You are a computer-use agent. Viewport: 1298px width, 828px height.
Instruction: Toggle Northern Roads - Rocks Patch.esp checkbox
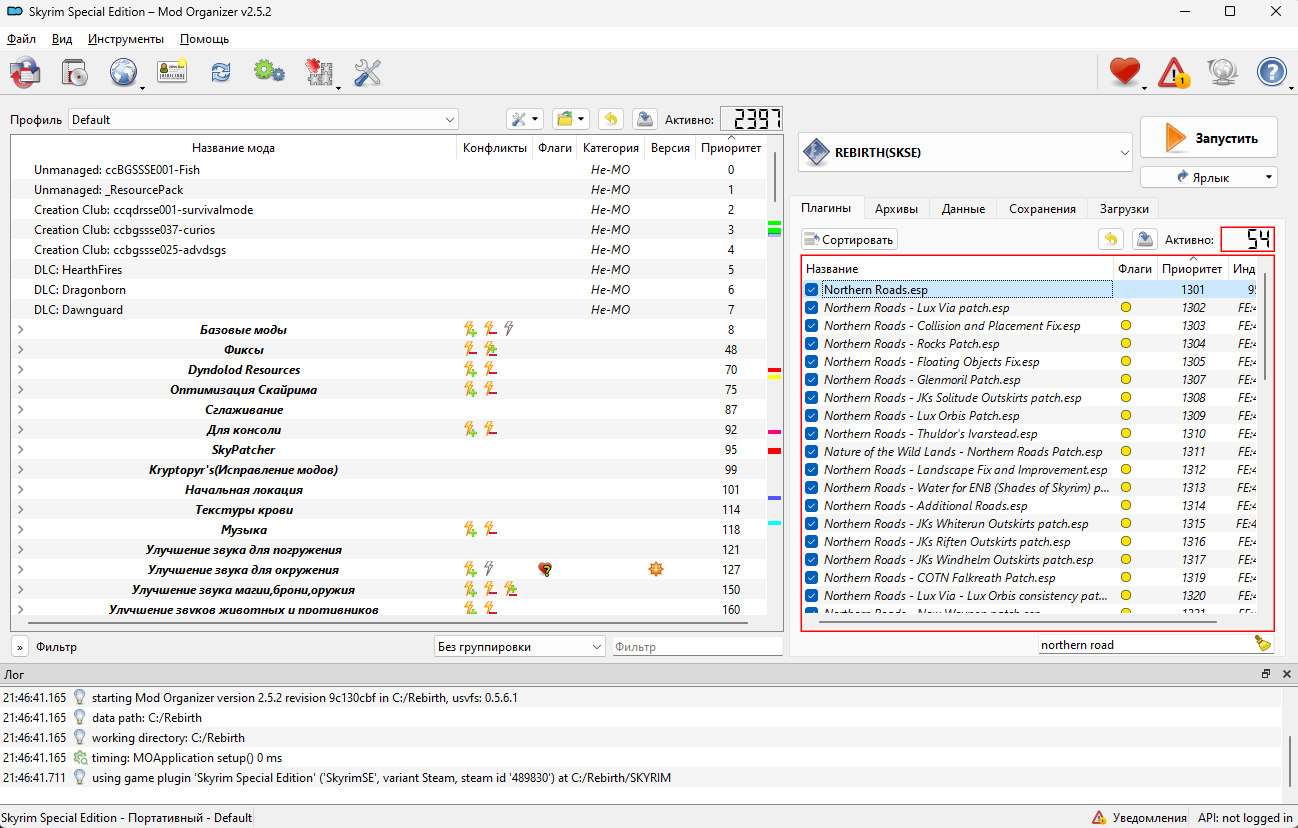coord(812,344)
